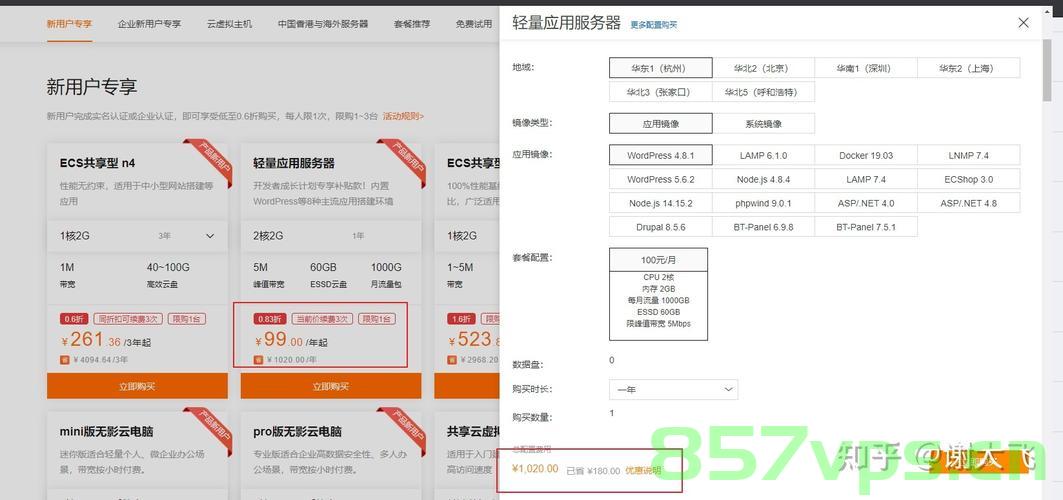The height and width of the screenshot is (500, 1063).
Task: Pick Node.js 14.15.2 application image
Action: click(x=660, y=203)
